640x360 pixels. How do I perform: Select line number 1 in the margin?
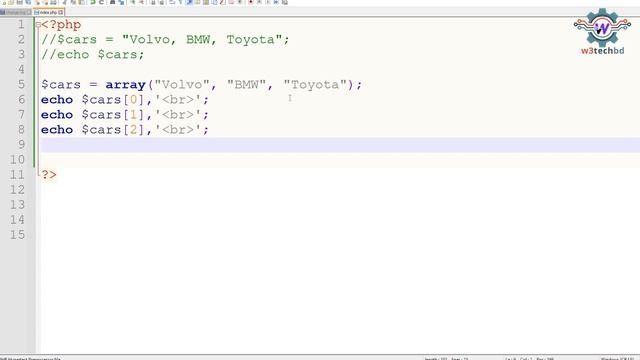(x=21, y=24)
